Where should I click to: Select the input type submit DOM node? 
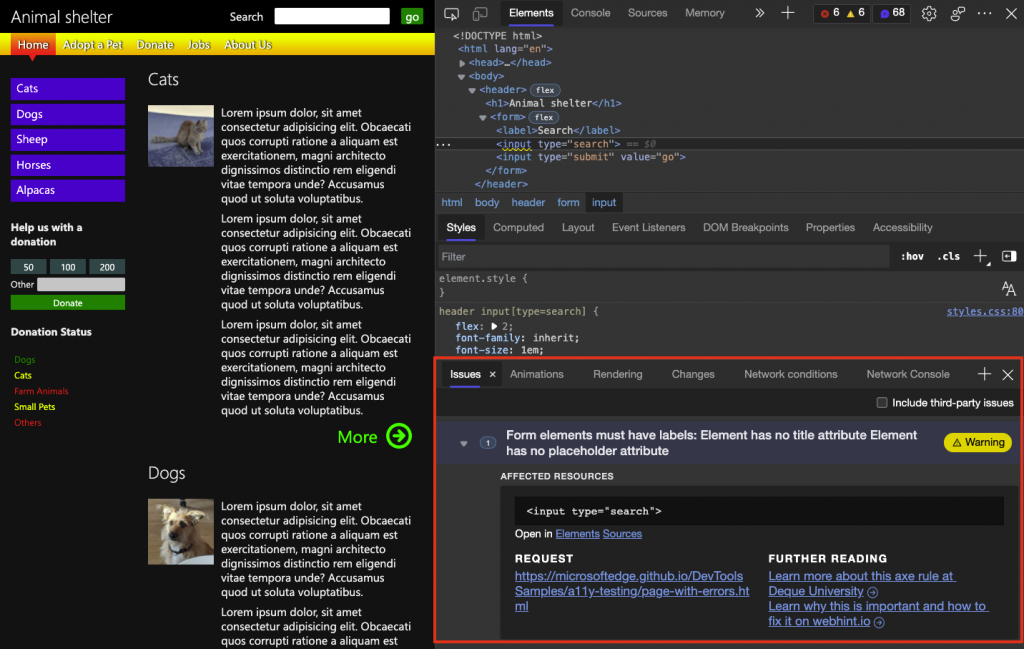(x=590, y=157)
